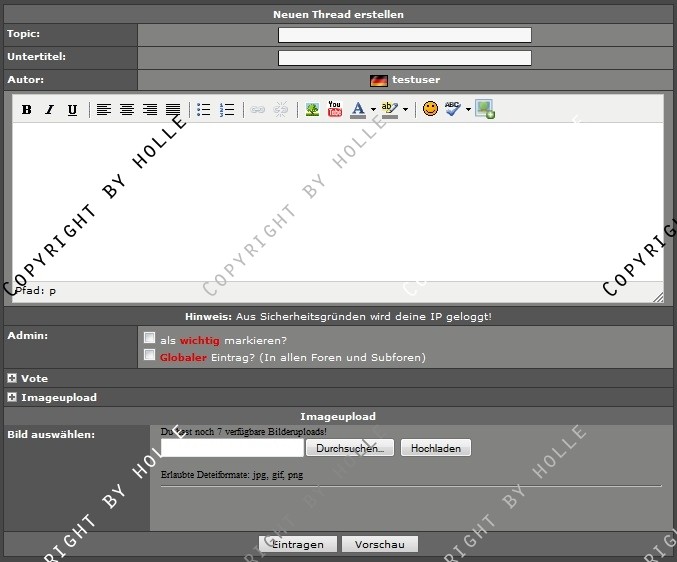Viewport: 677px width, 562px height.
Task: Align text right
Action: pyautogui.click(x=150, y=110)
